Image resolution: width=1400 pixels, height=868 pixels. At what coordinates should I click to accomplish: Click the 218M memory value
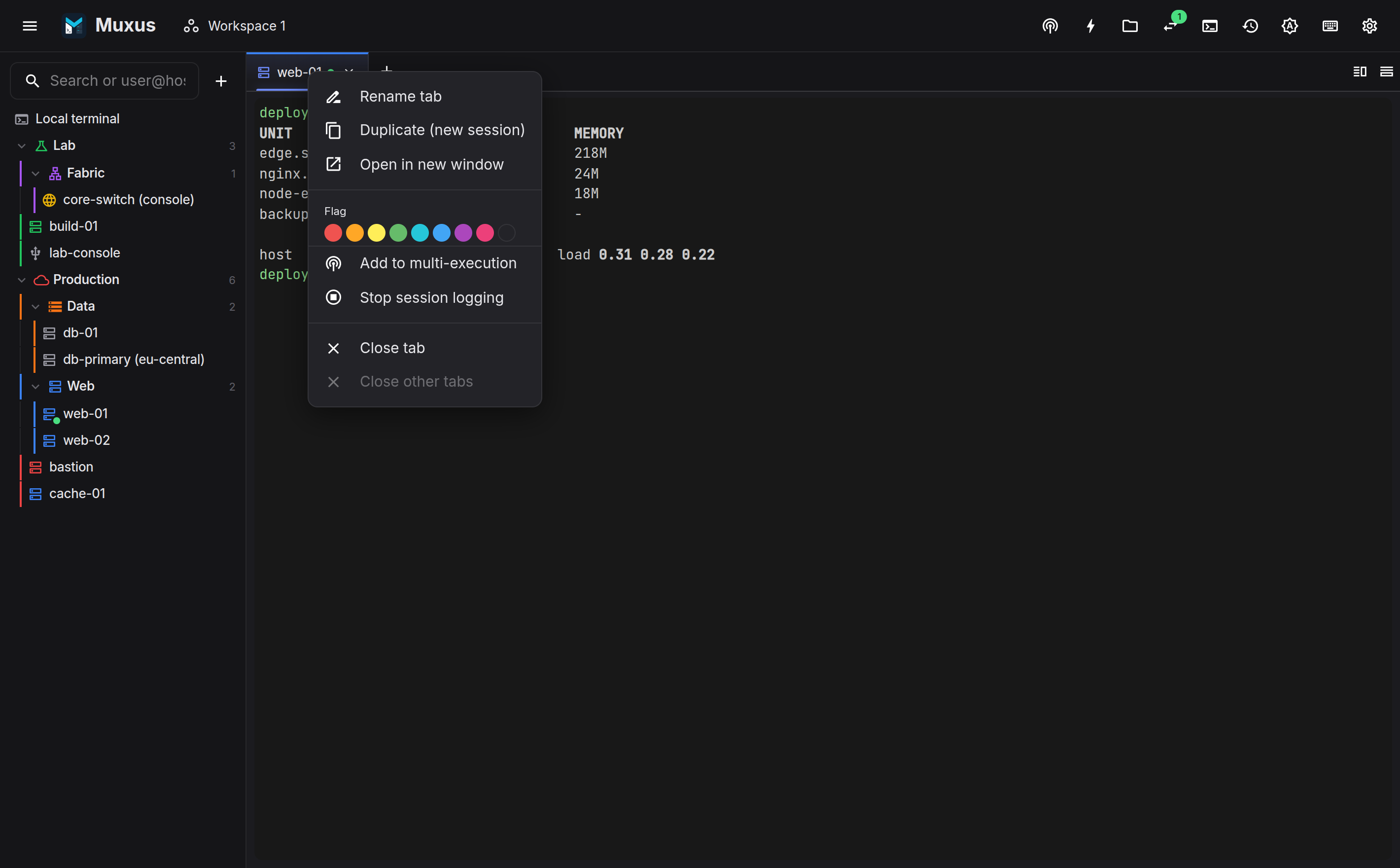(591, 153)
